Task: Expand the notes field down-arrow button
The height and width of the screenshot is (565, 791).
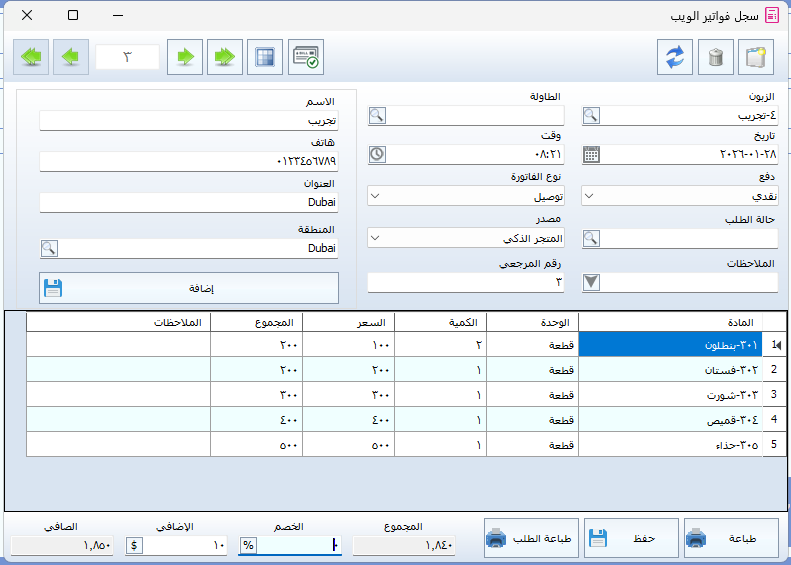Action: 591,282
